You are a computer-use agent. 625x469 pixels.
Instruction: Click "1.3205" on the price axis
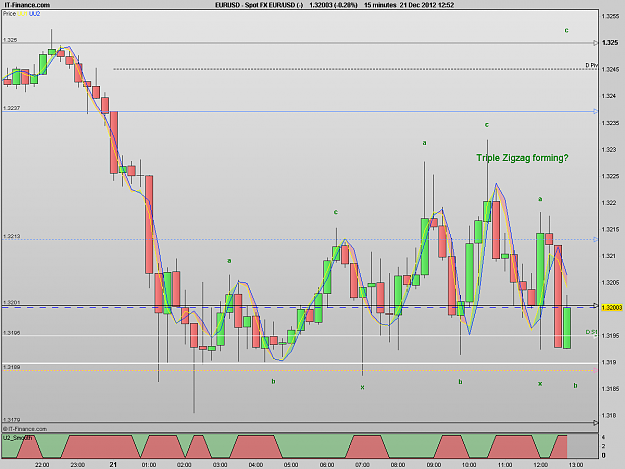[610, 283]
